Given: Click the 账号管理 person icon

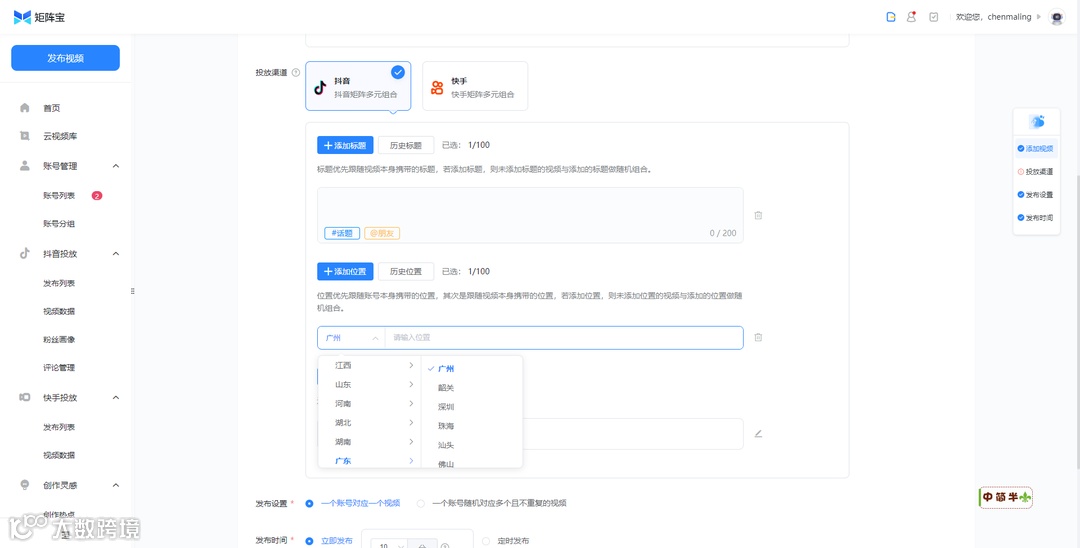Looking at the screenshot, I should click(x=25, y=165).
